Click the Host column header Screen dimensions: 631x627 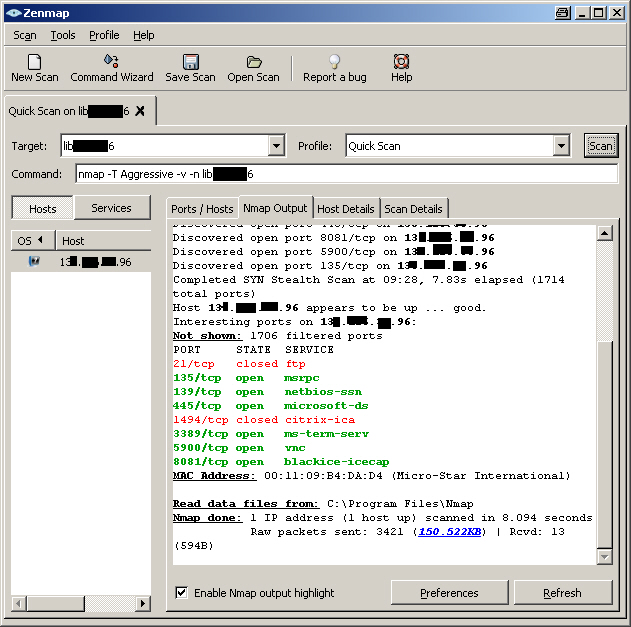click(103, 241)
